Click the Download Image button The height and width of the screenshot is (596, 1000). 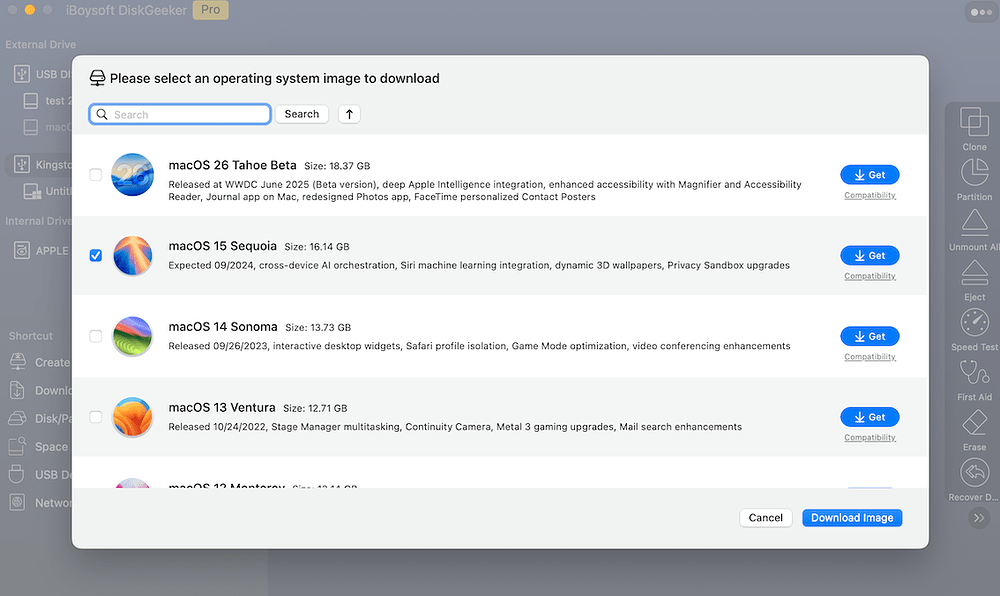pos(851,517)
